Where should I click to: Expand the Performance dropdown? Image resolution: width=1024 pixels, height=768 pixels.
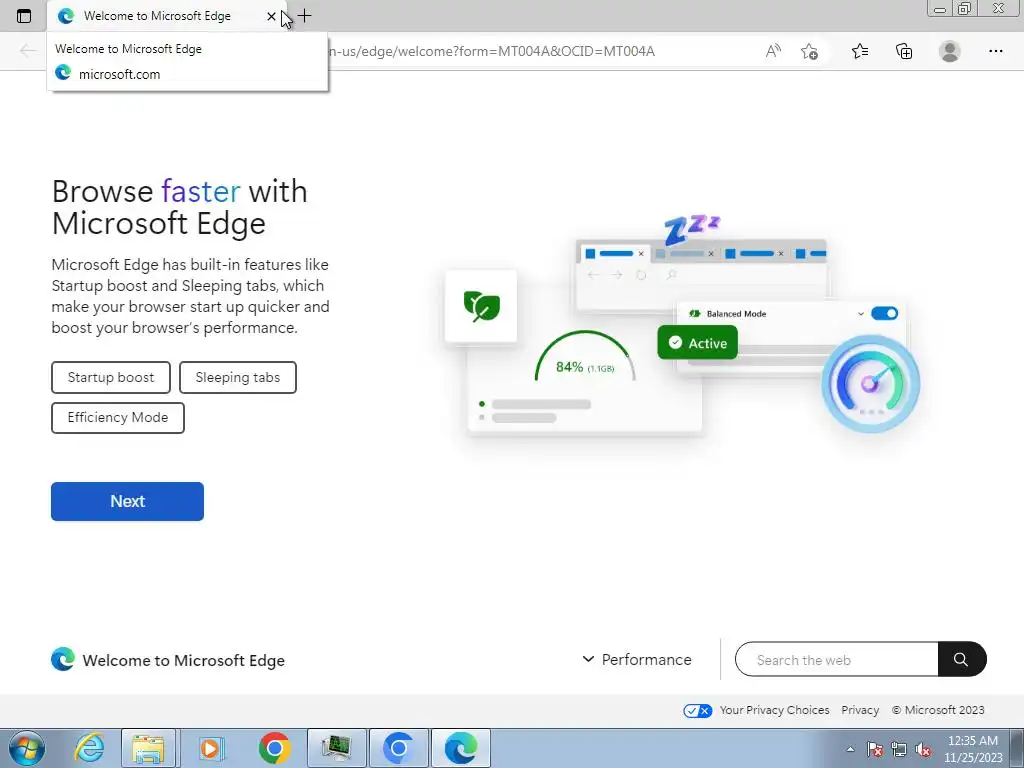[x=637, y=660]
